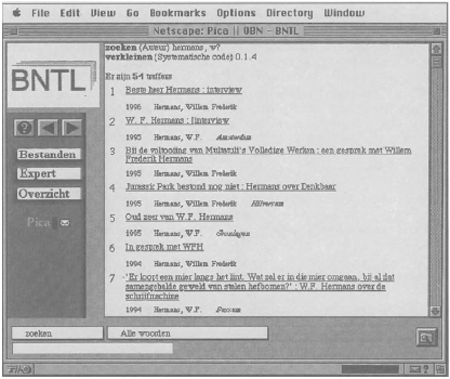
Task: Click the search icon button at bottom right
Action: coord(426,337)
